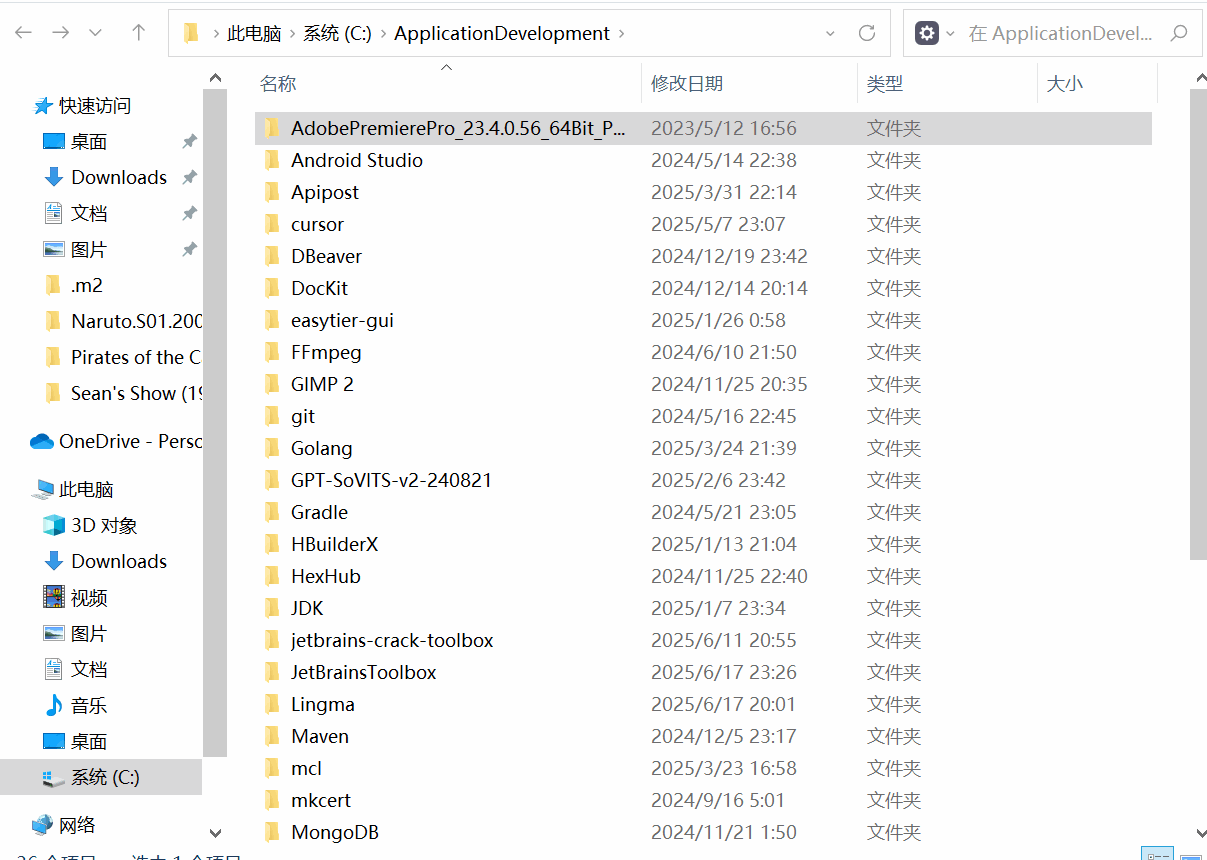This screenshot has width=1207, height=860.
Task: Refresh the ApplicationDevelopment folder view
Action: (867, 33)
